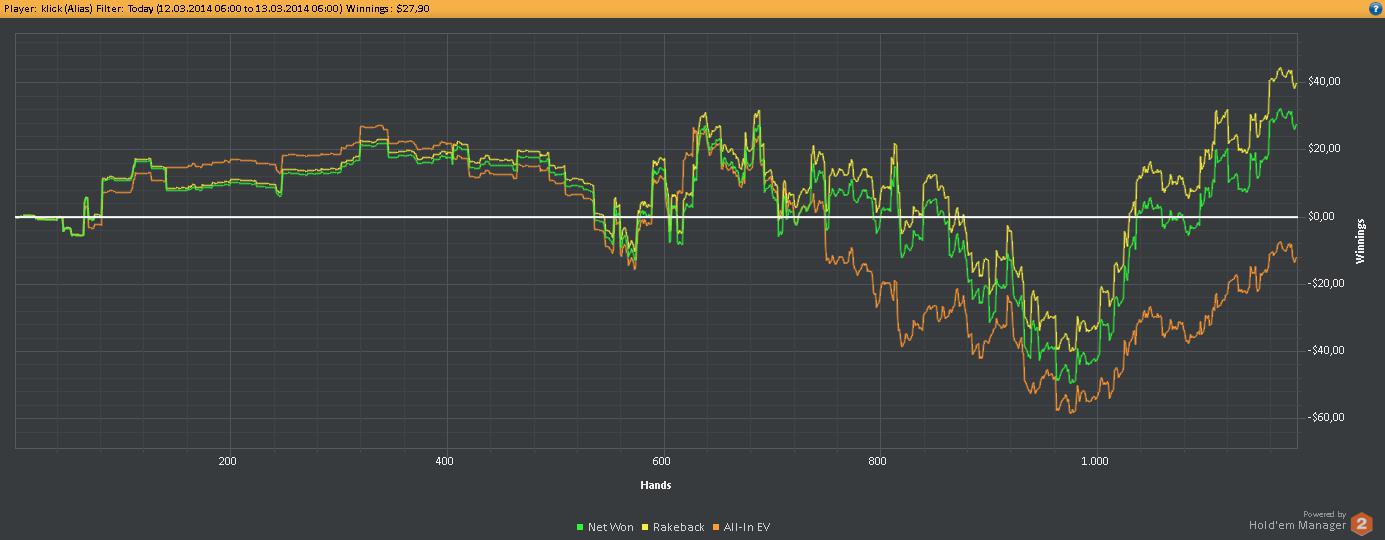Click the 400 hands axis label
Viewport: 1385px width, 540px height.
pyautogui.click(x=445, y=461)
